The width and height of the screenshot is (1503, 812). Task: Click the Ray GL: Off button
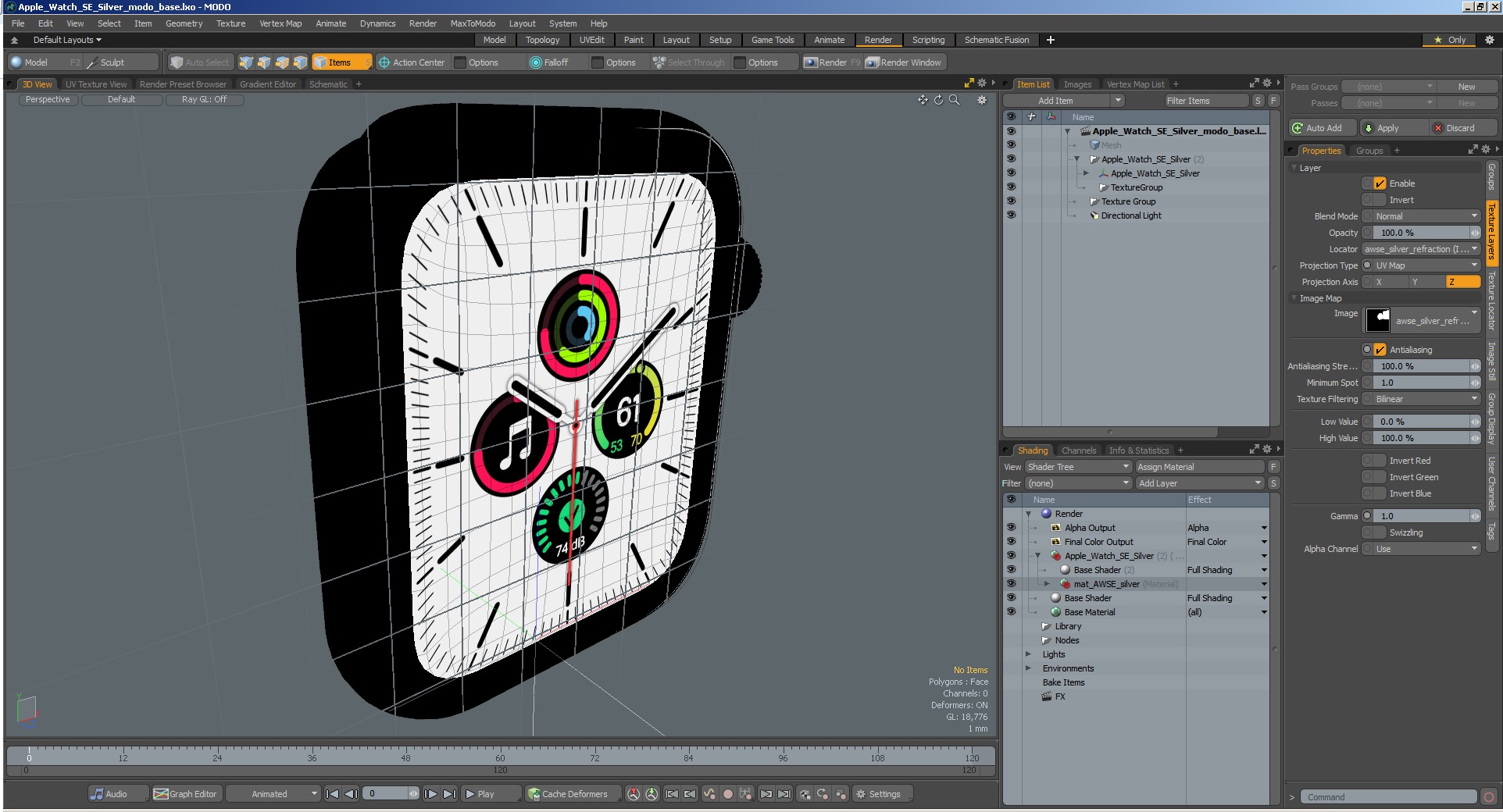coord(204,99)
